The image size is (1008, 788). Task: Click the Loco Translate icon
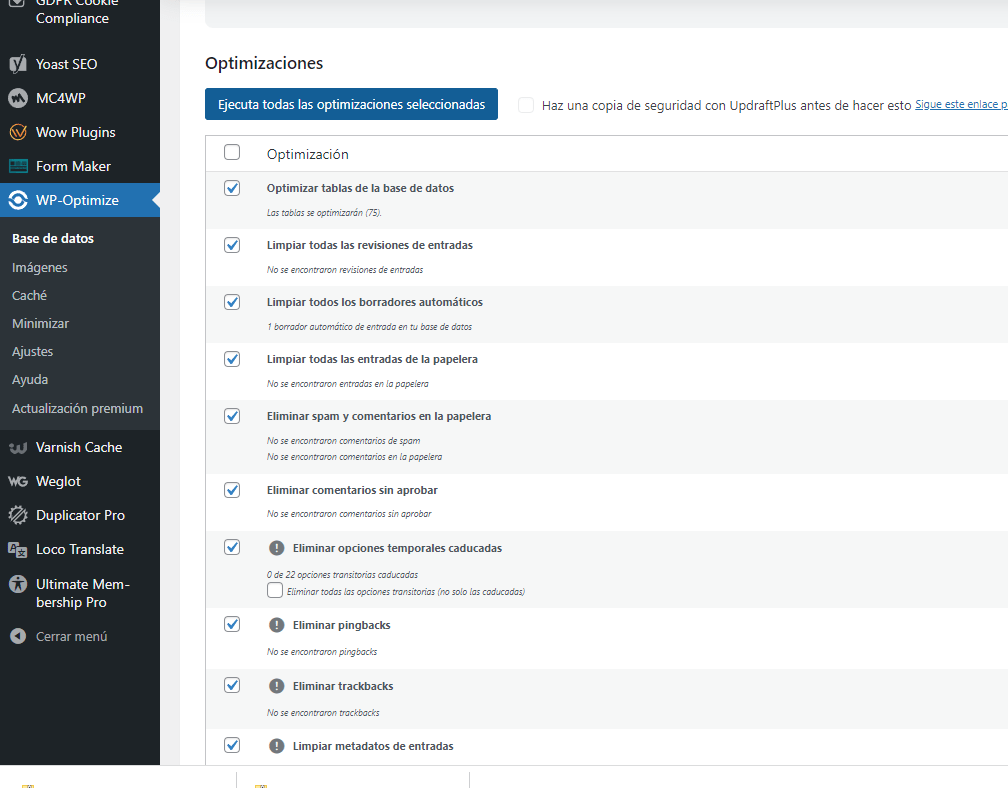18,550
